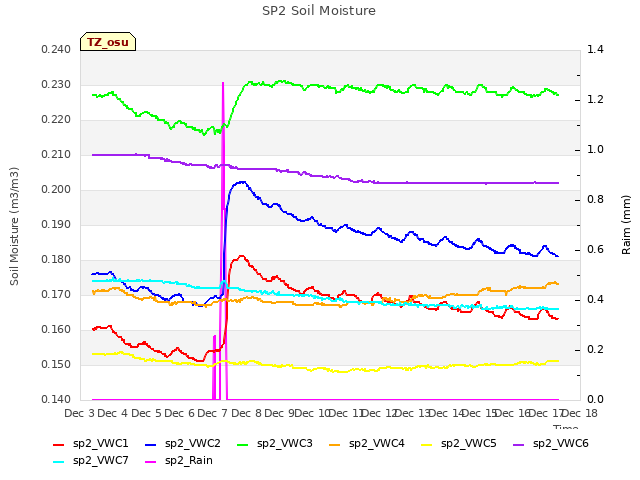Click the 0.140 left axis value
This screenshot has height=480, width=640.
tap(56, 399)
